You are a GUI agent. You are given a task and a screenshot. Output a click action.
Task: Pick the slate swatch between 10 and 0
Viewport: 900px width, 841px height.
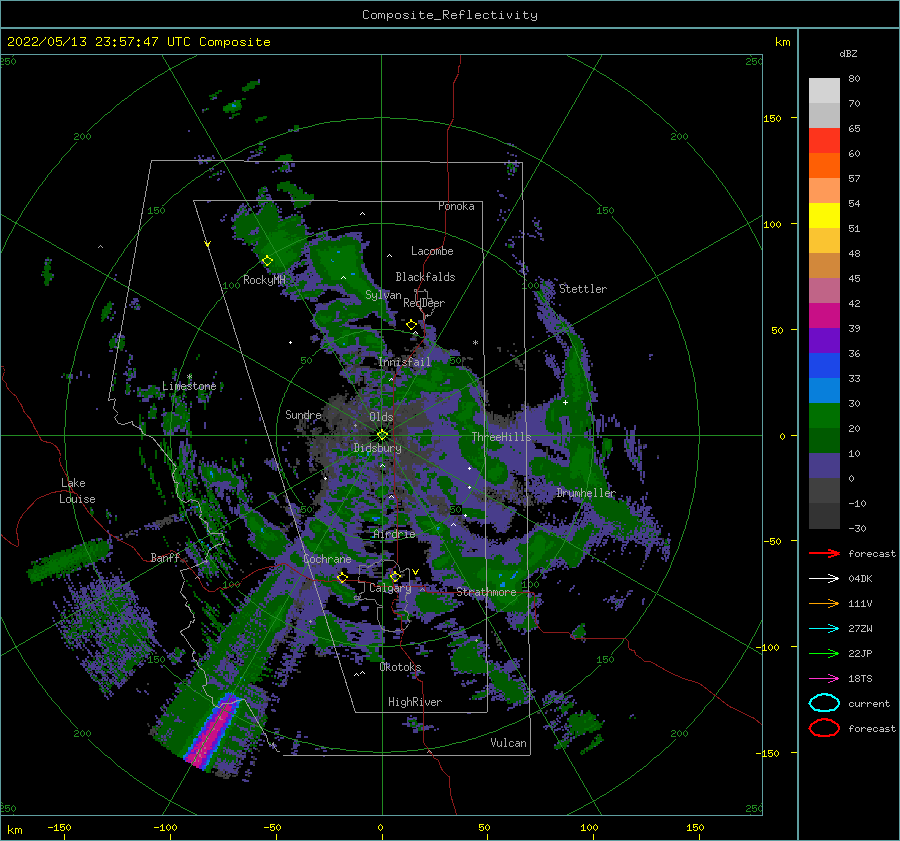click(824, 466)
